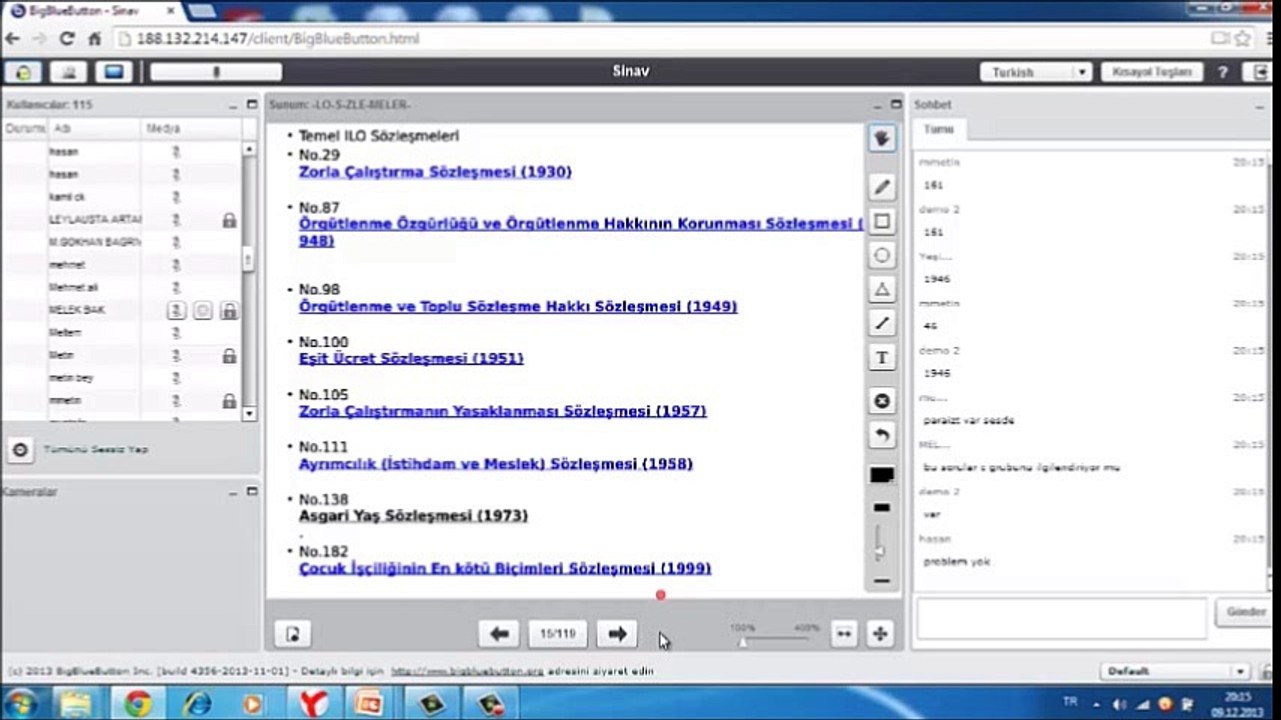Bookmark the page with the star icon

[1243, 39]
